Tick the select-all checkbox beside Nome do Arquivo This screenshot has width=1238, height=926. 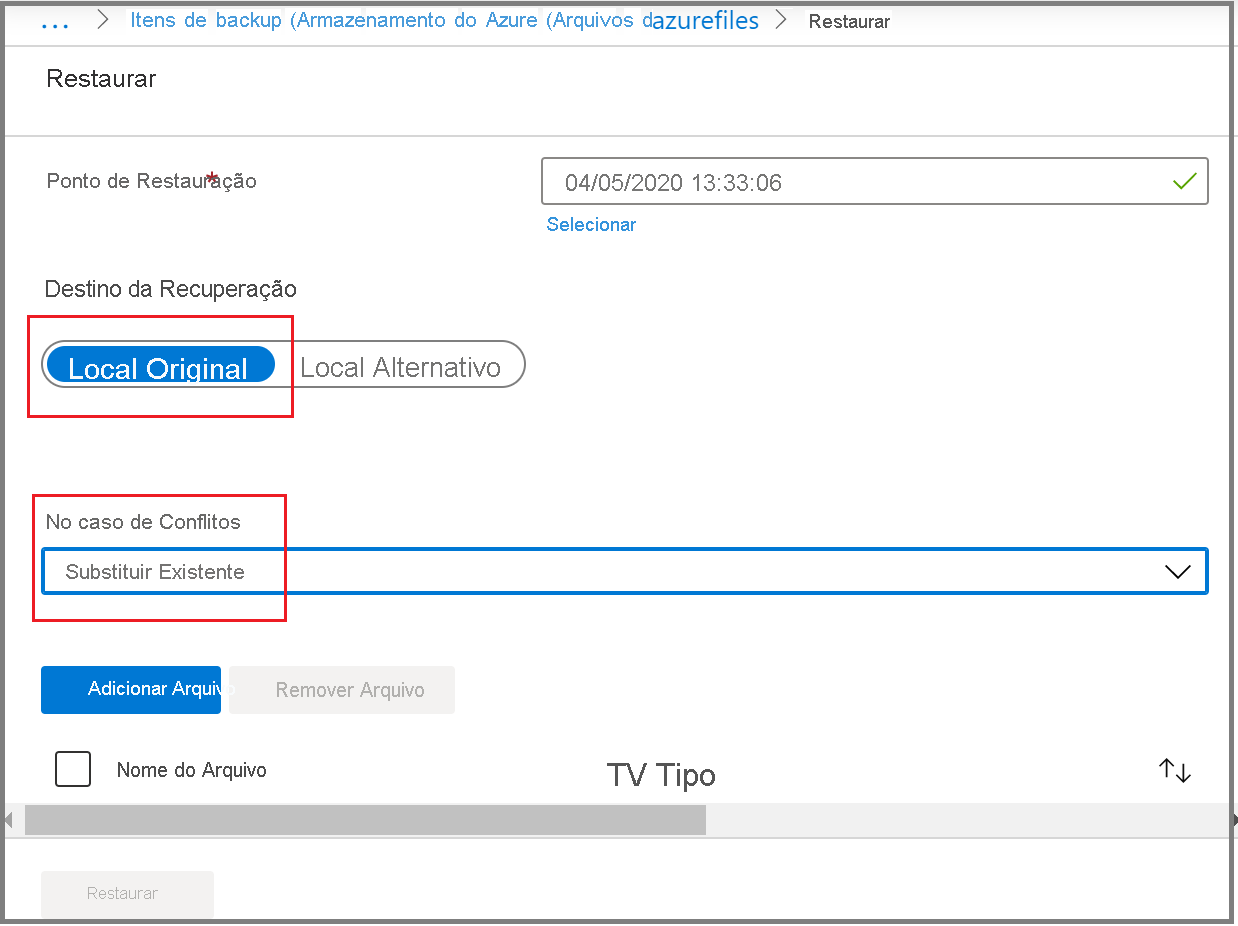[x=73, y=769]
